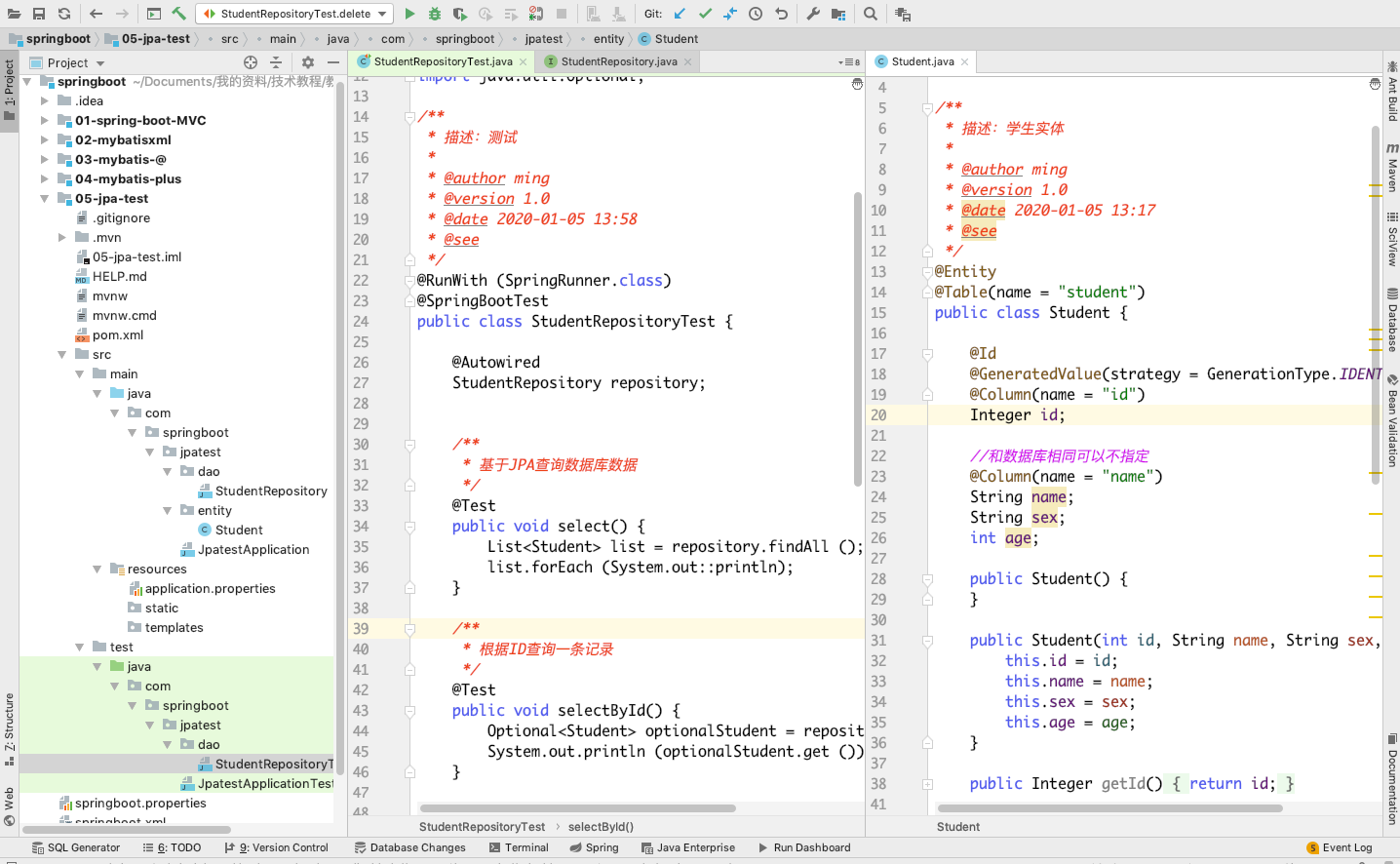Switch to StudentRepositoryTest.java tab

pos(443,61)
